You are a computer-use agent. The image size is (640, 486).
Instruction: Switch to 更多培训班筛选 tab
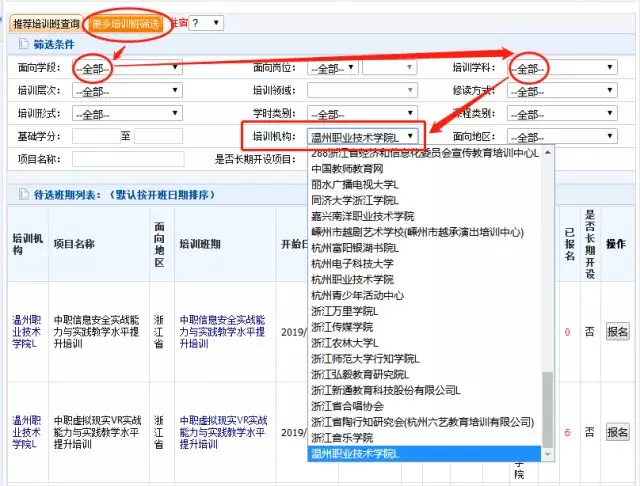(x=126, y=24)
